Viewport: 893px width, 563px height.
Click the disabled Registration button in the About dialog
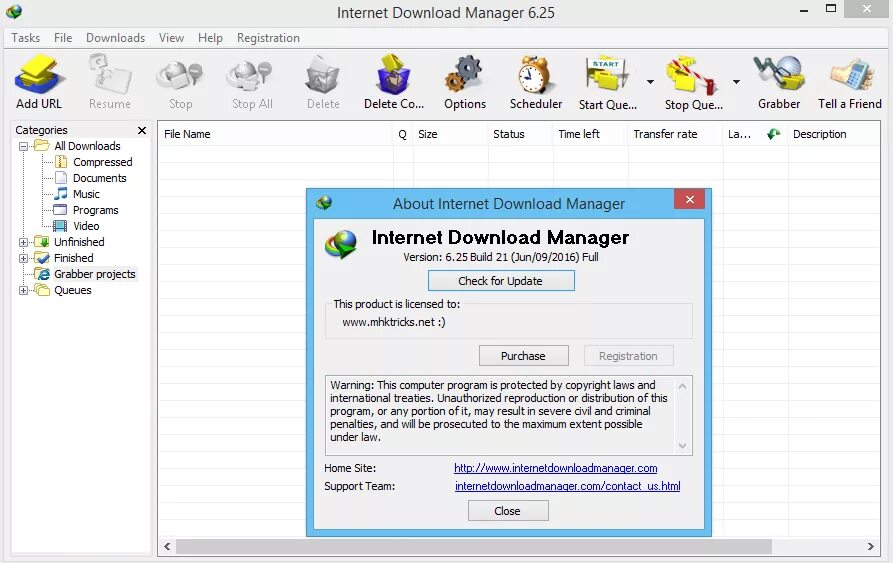[628, 356]
